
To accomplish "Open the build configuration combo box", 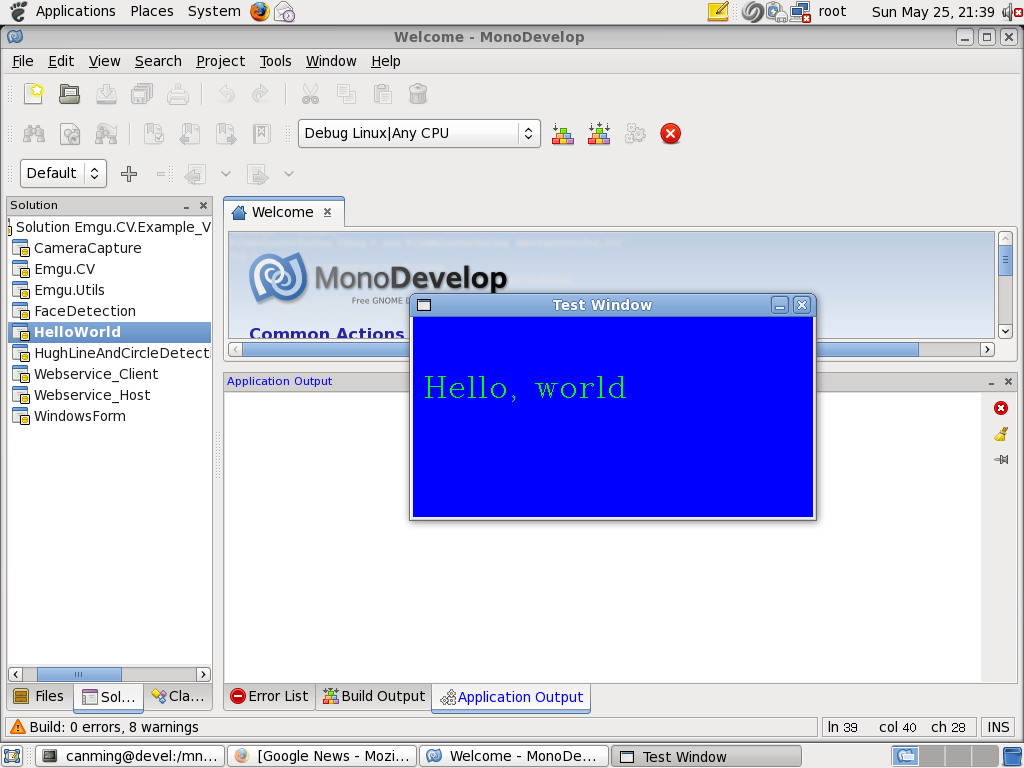I will [x=419, y=133].
